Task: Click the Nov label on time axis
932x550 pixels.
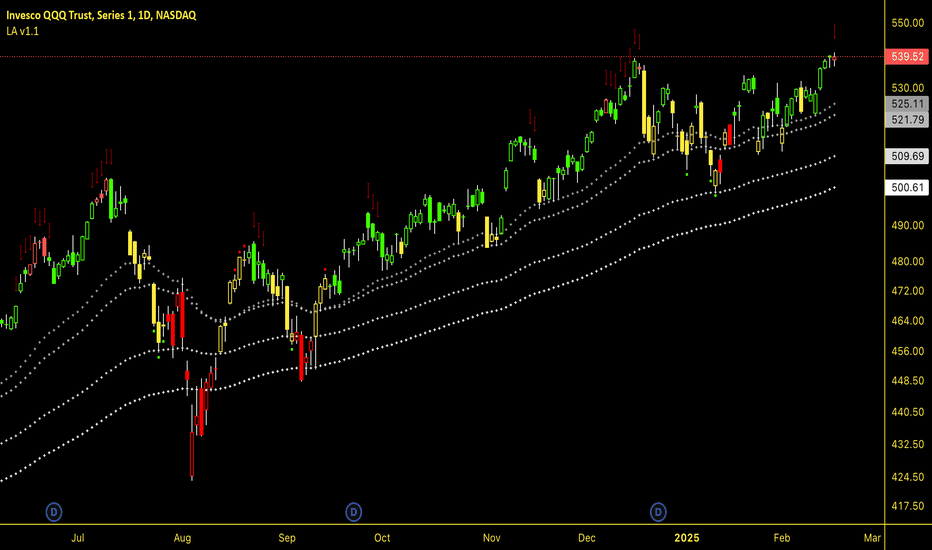Action: pyautogui.click(x=492, y=538)
